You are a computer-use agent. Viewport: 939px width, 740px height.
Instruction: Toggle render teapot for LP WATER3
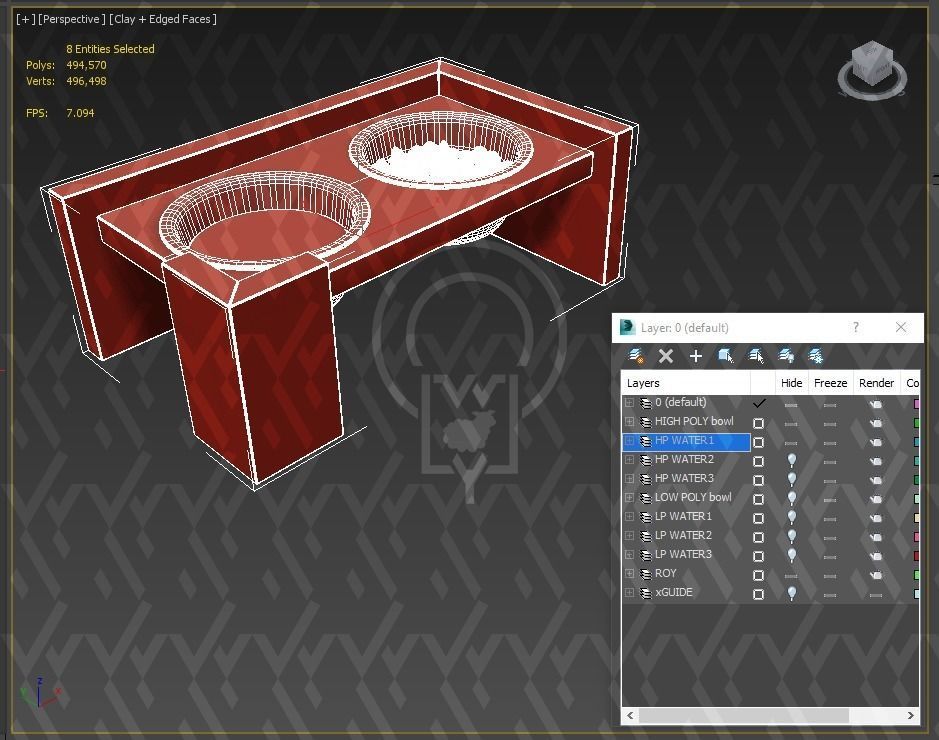pos(876,556)
